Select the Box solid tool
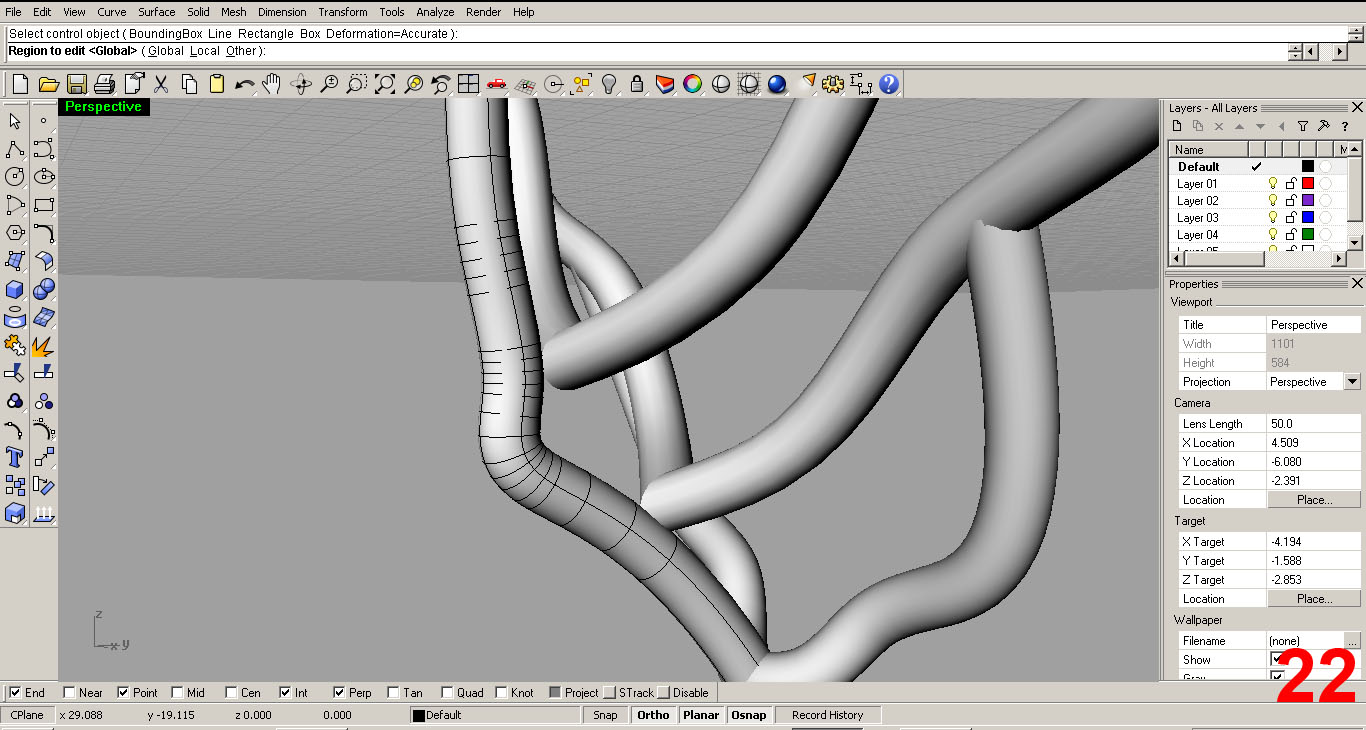 coord(15,289)
